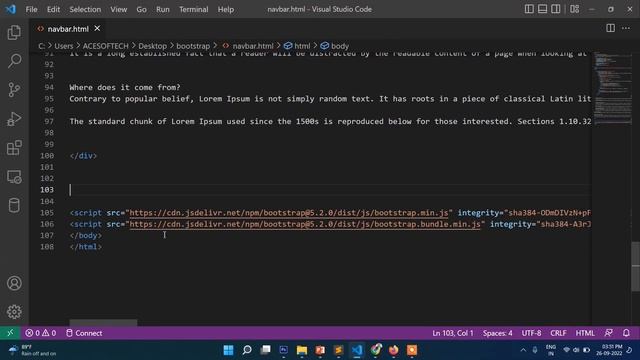The width and height of the screenshot is (640, 360).
Task: Open the Manage gear icon
Action: [x=14, y=312]
